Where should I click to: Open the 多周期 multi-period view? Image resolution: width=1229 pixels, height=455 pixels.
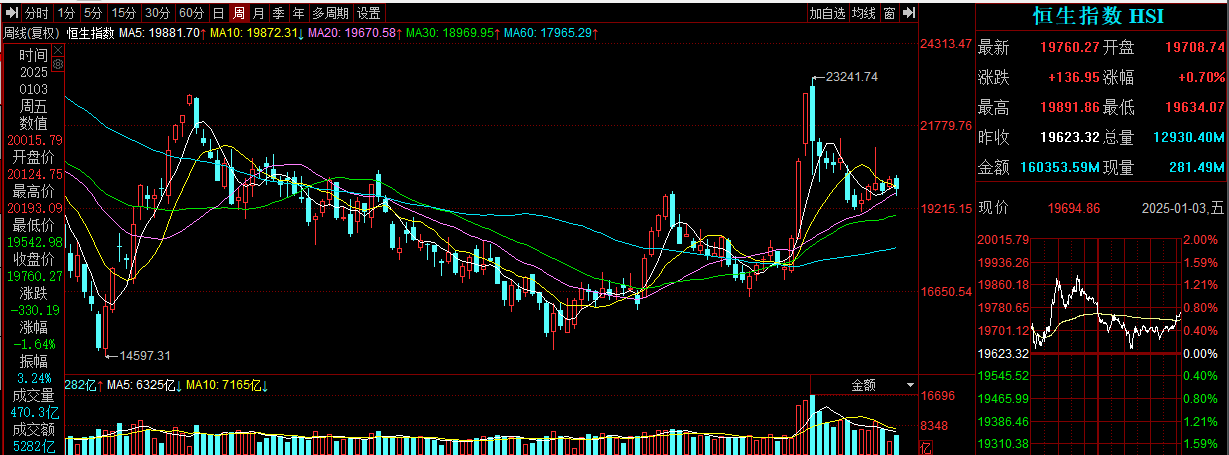pos(331,13)
